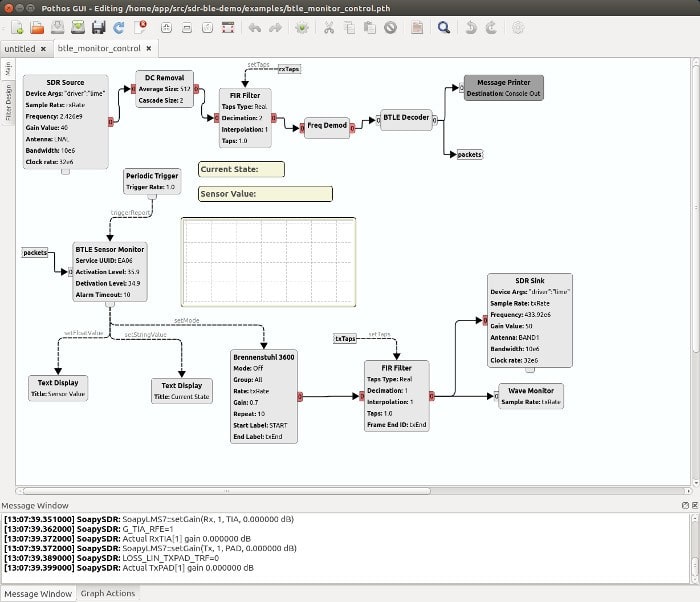Click the disable block circle-slash icon
The height and width of the screenshot is (602, 700).
(x=391, y=28)
